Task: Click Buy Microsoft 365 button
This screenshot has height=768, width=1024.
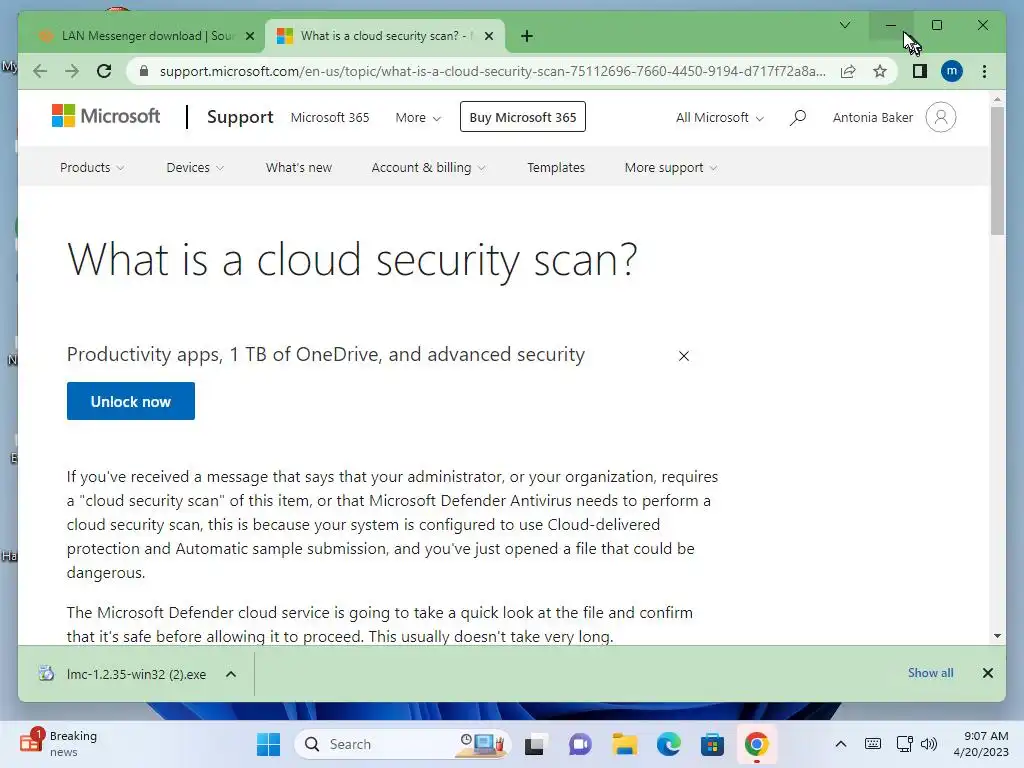Action: [522, 117]
